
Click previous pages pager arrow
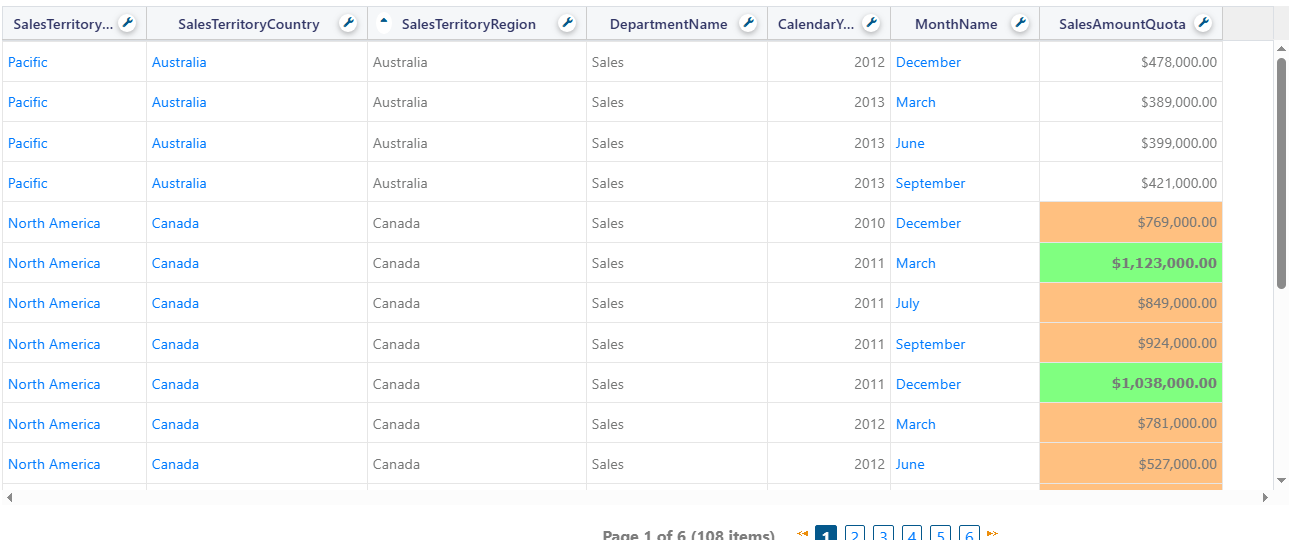(802, 534)
